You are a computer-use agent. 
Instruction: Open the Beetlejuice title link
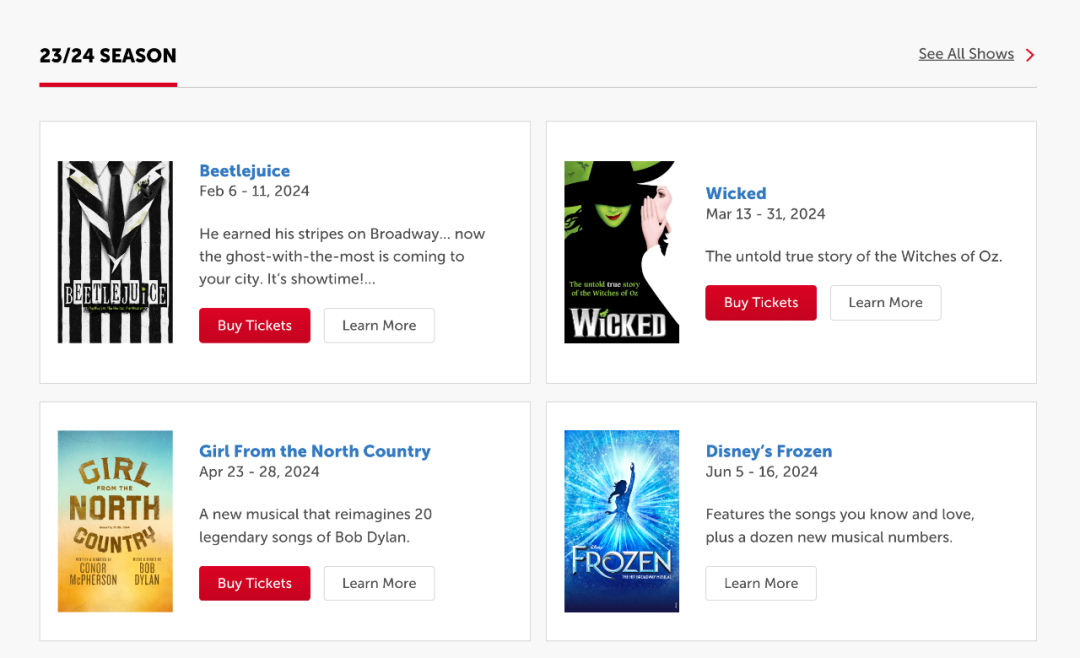tap(245, 170)
